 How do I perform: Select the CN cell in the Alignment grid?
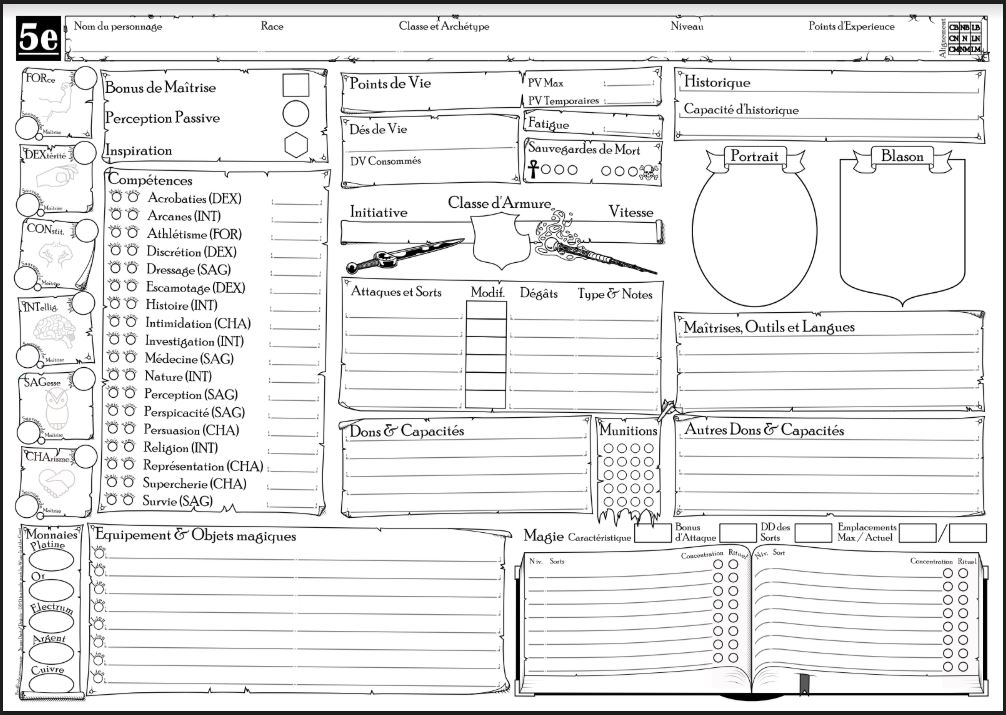point(952,38)
